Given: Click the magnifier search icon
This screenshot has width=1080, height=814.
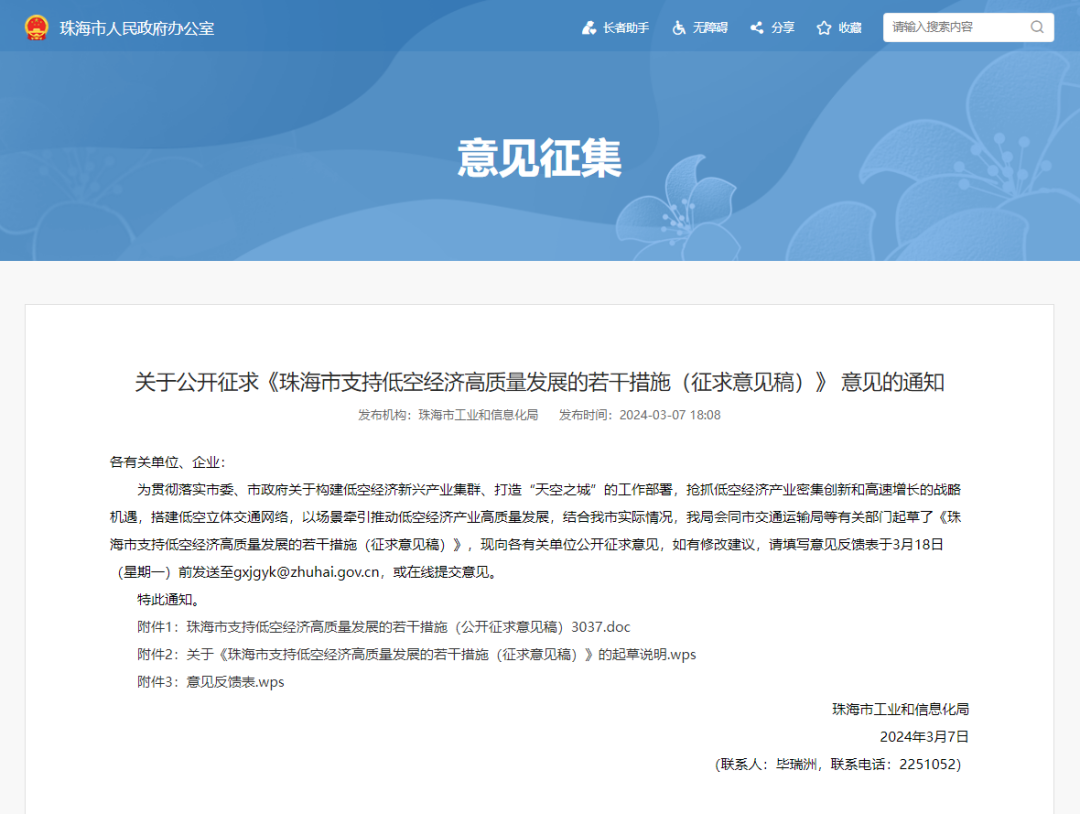Looking at the screenshot, I should point(1037,27).
